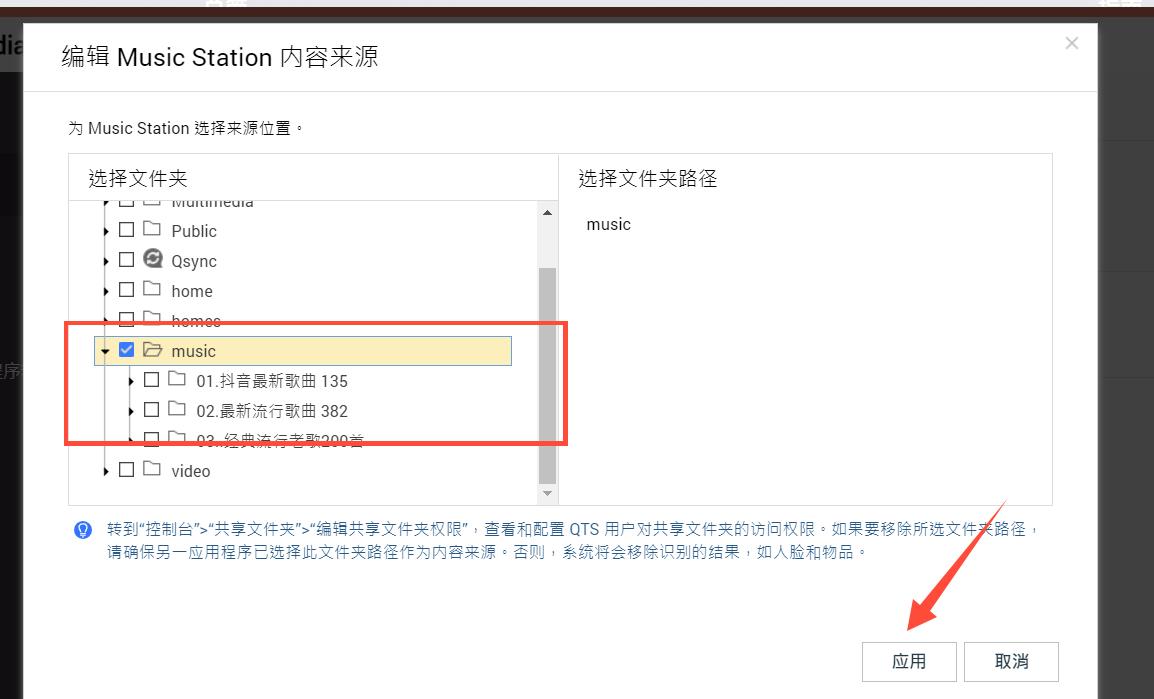Click the folder icon of 01.抖音最新歌曲 135
Screen dimensions: 1154x699
click(x=178, y=380)
